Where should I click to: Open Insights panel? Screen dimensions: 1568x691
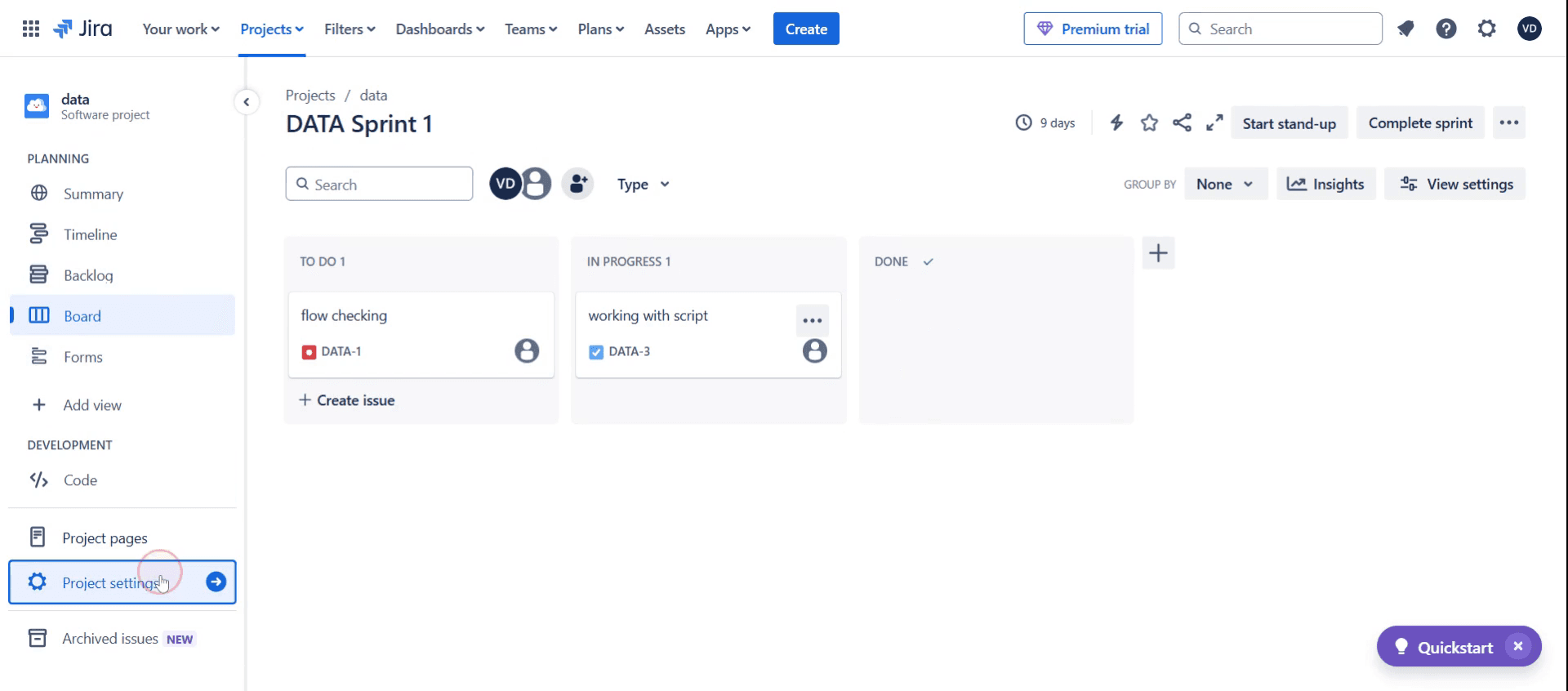coord(1325,184)
